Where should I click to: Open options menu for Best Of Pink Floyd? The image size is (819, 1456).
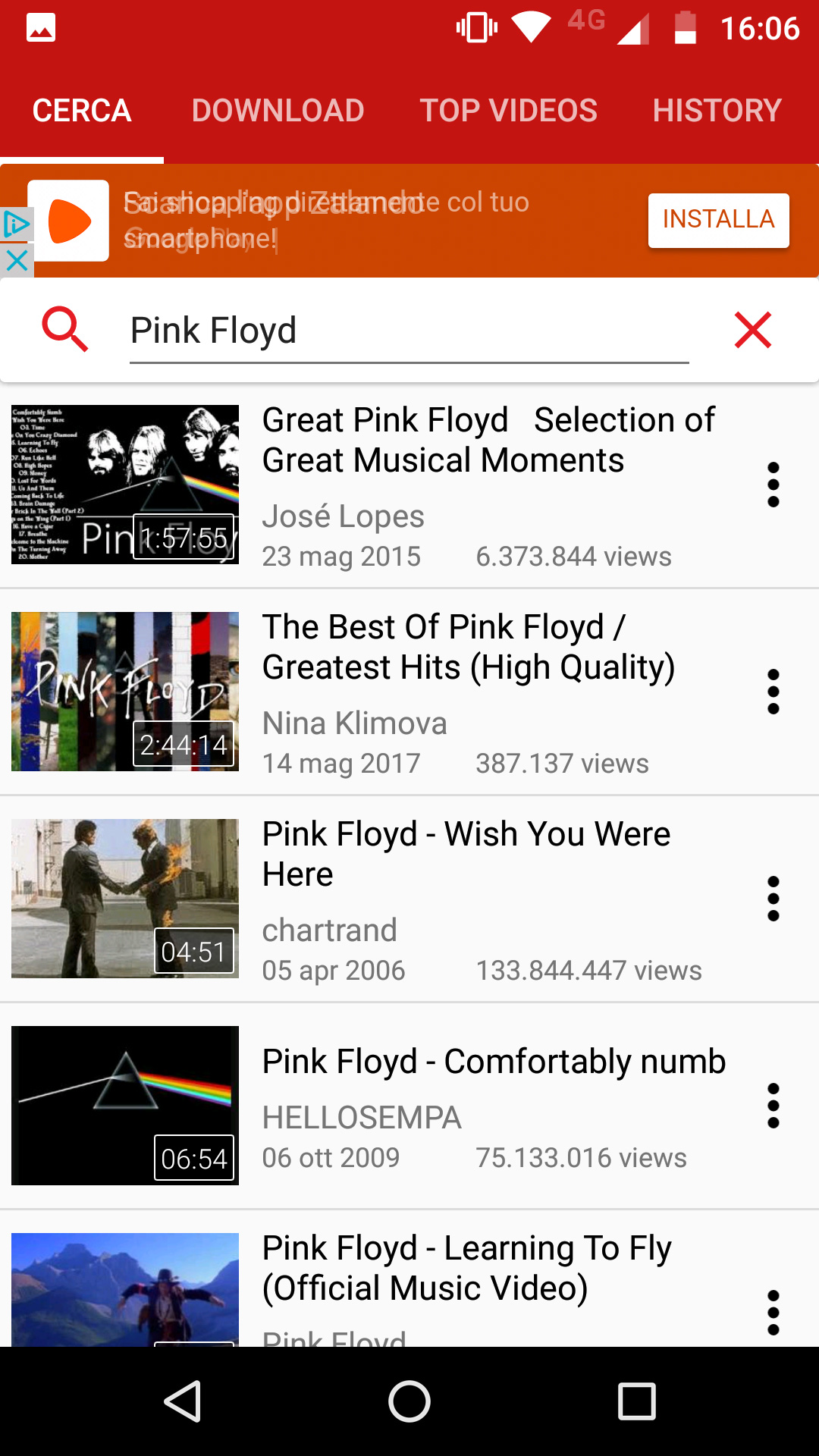(x=773, y=692)
